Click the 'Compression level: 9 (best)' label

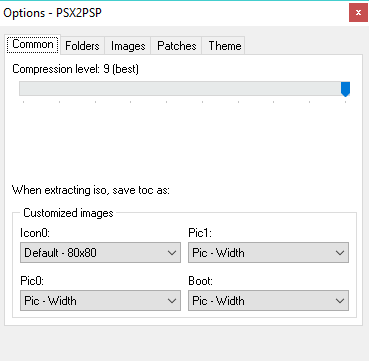click(75, 69)
